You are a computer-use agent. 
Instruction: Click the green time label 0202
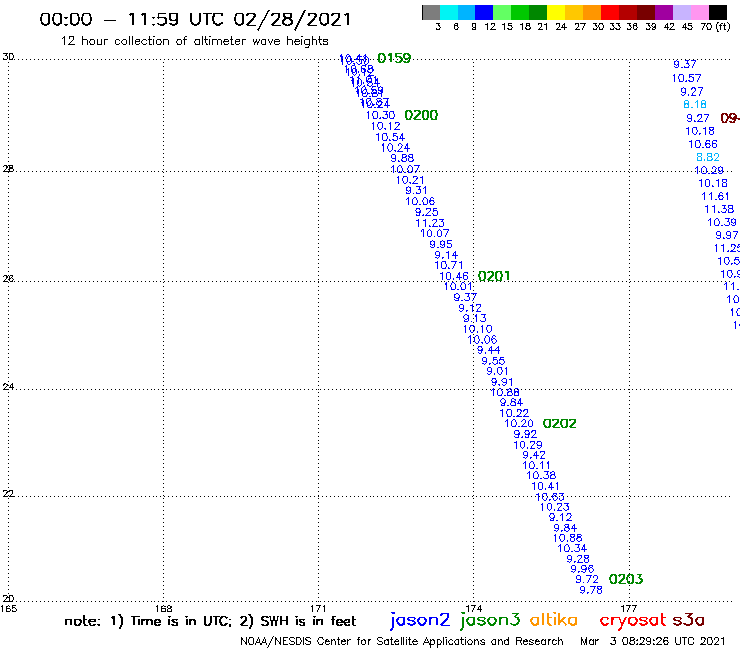(559, 423)
